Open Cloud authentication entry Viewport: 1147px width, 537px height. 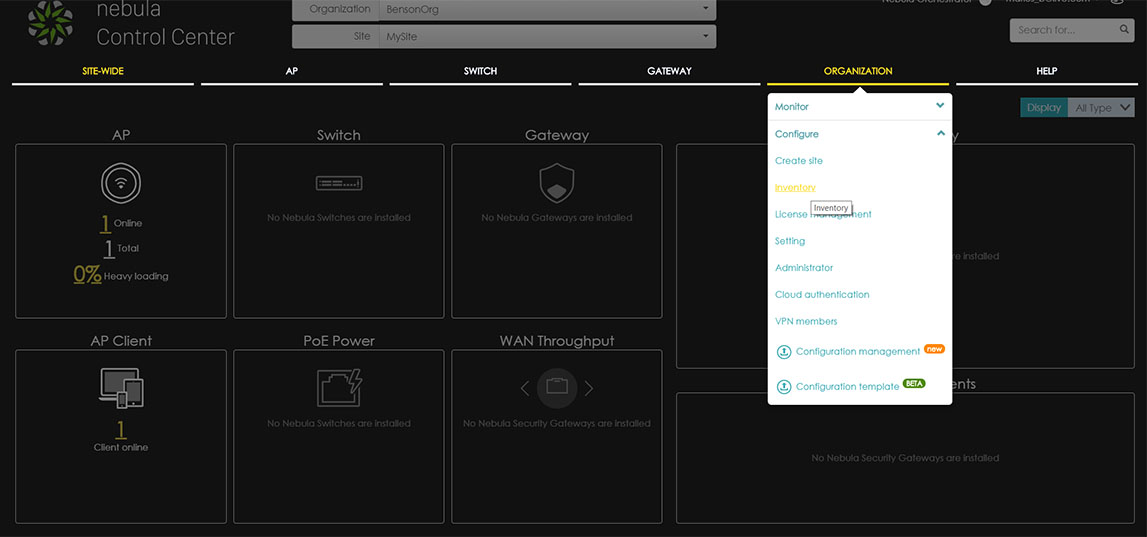coord(822,295)
